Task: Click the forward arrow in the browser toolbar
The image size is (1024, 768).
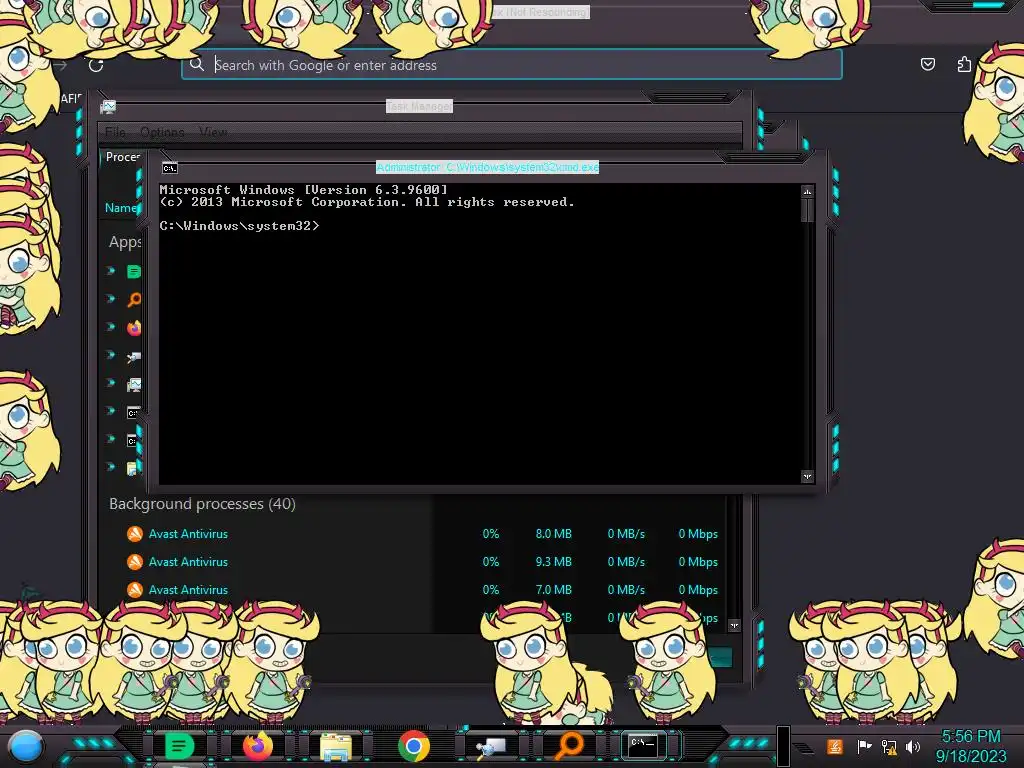Action: pos(60,65)
